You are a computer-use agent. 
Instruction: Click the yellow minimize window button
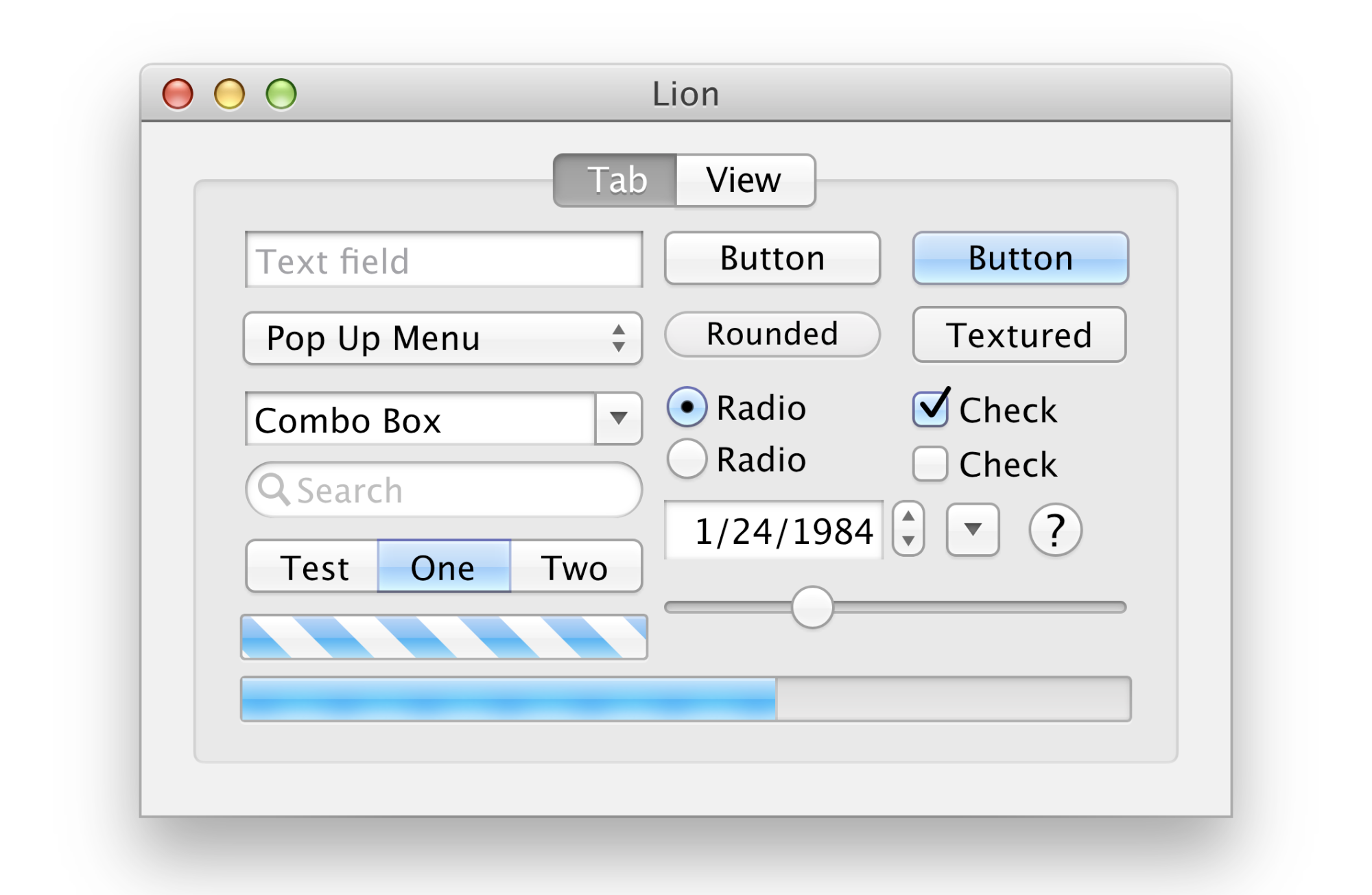pyautogui.click(x=229, y=94)
